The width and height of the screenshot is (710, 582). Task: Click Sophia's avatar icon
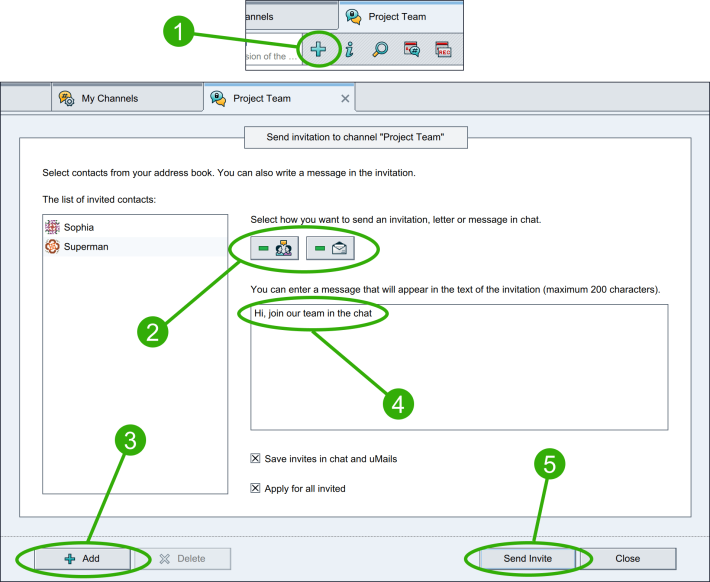(x=52, y=227)
